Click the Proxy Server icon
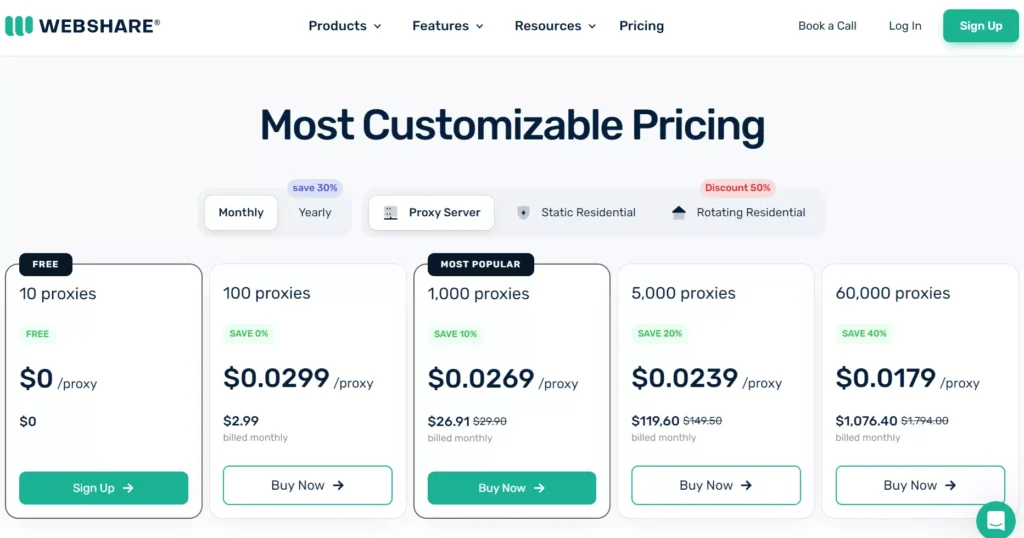This screenshot has height=538, width=1024. (390, 213)
